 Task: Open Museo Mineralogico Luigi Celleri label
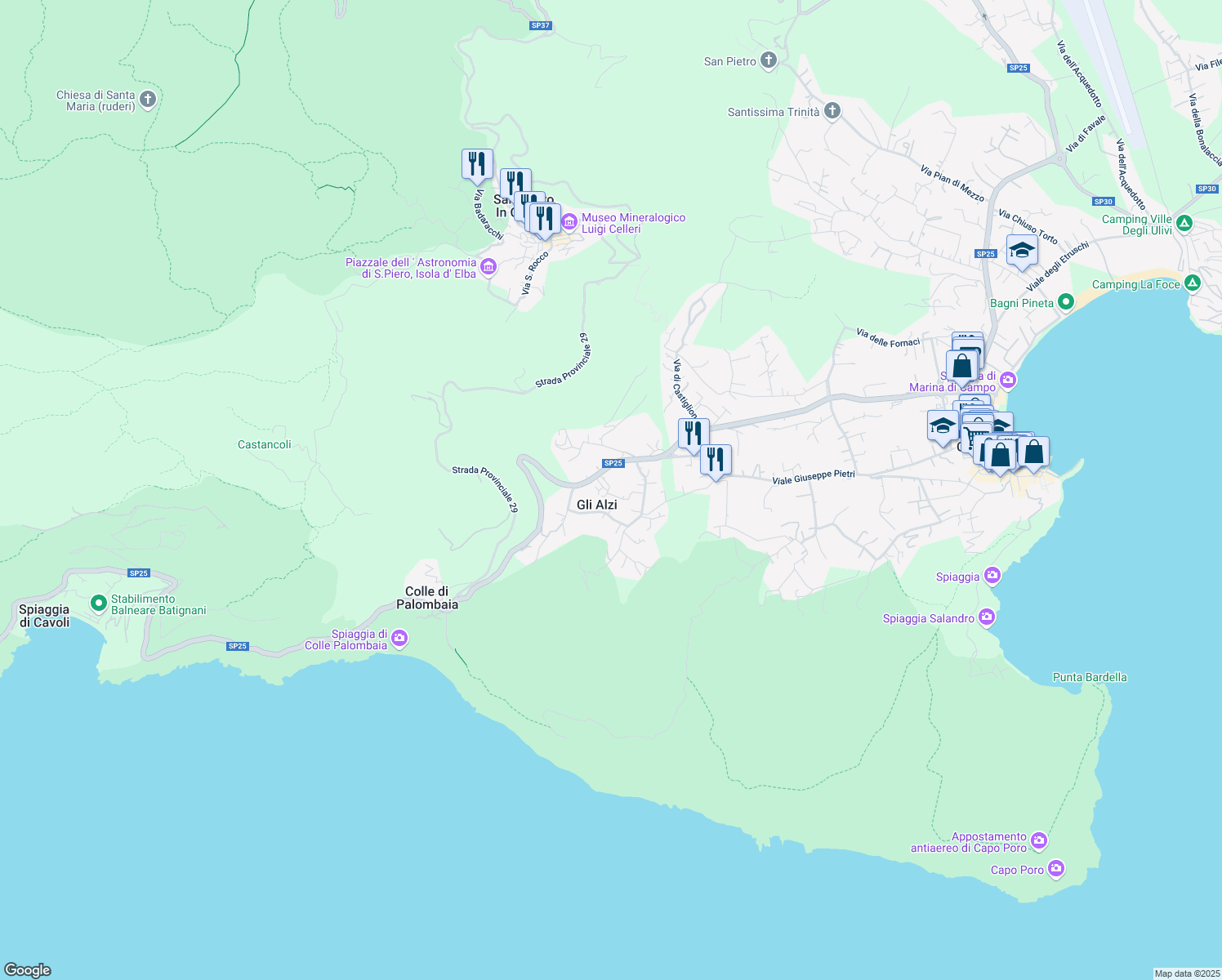pos(633,223)
